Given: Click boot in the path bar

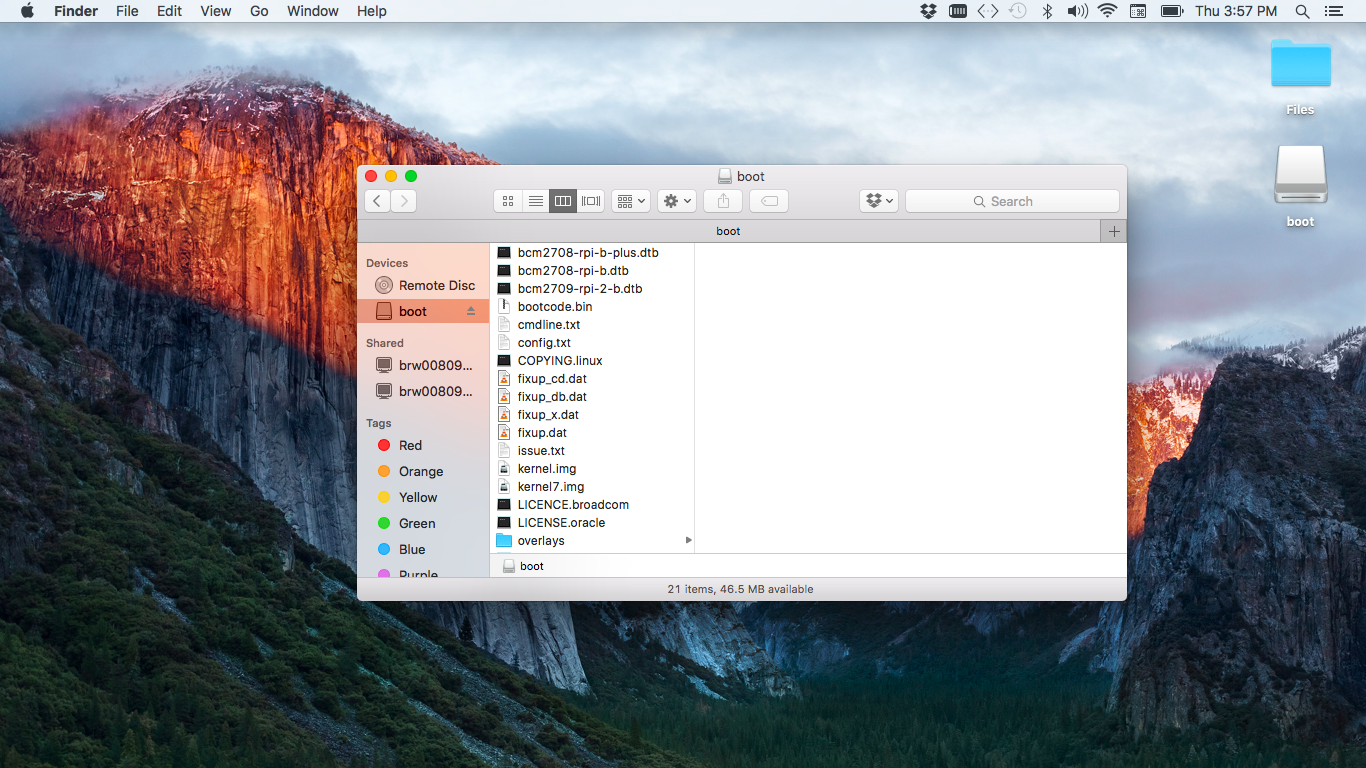Looking at the screenshot, I should tap(524, 566).
